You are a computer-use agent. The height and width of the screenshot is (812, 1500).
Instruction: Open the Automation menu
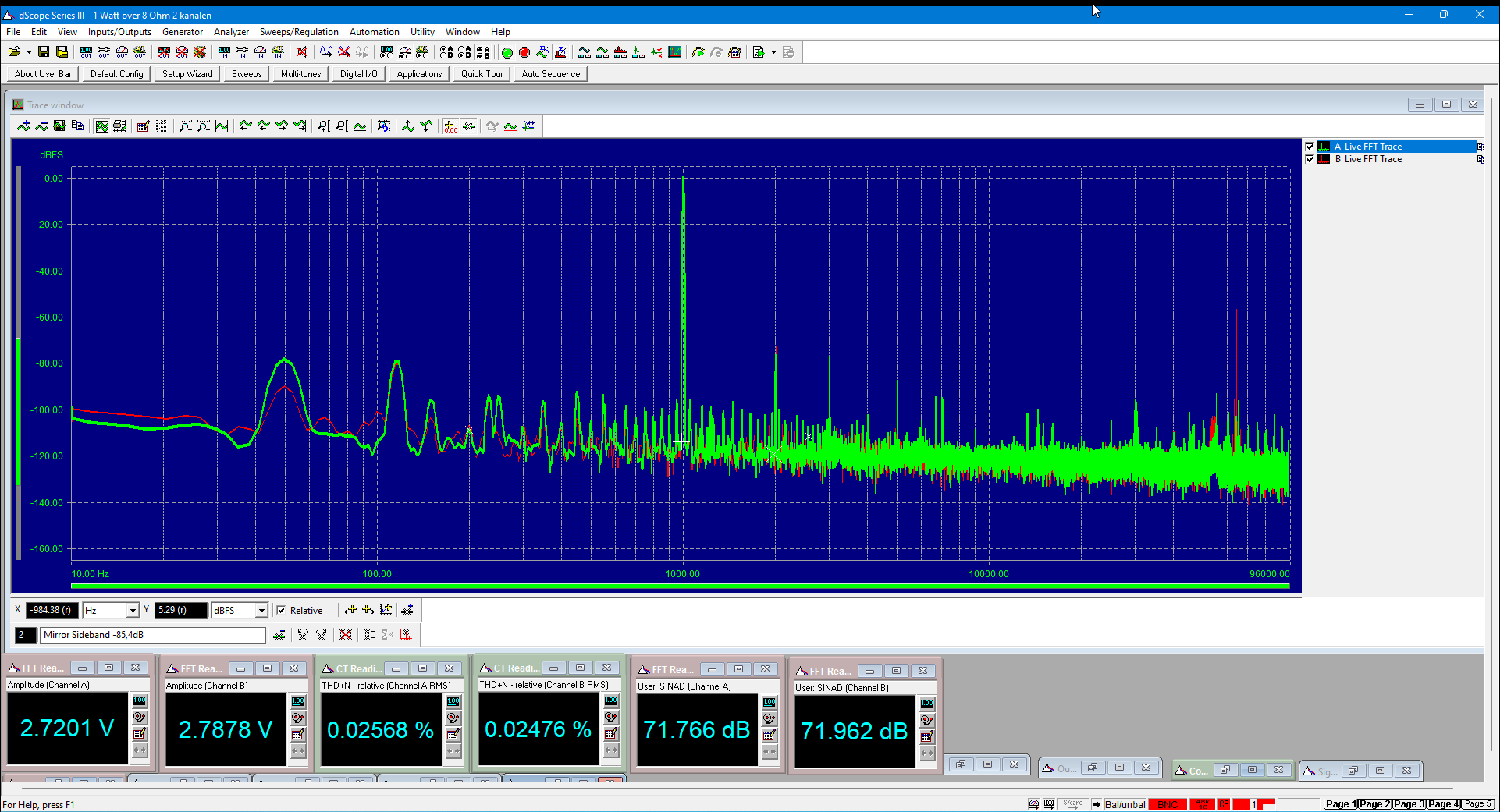pyautogui.click(x=374, y=32)
